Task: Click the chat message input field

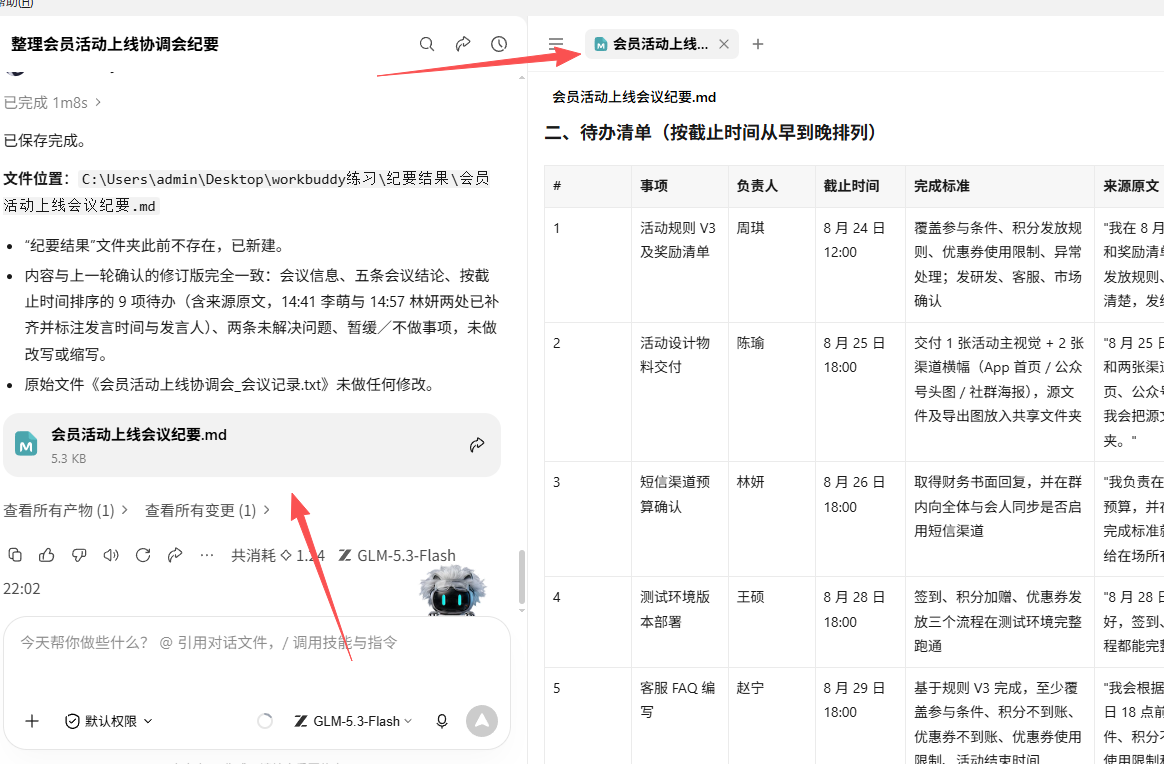Action: 257,642
